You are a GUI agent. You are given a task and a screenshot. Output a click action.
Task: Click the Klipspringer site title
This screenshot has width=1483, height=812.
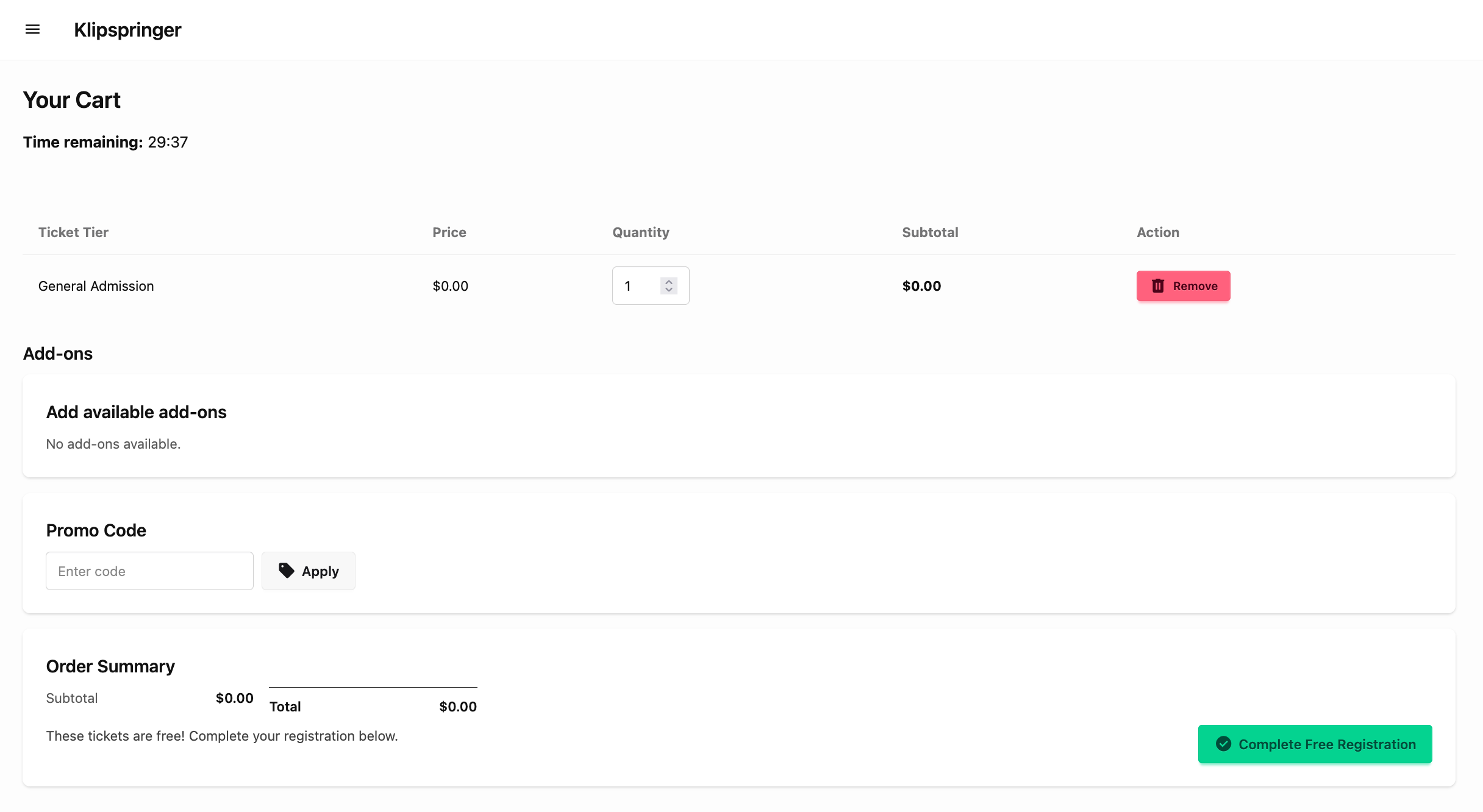127,29
